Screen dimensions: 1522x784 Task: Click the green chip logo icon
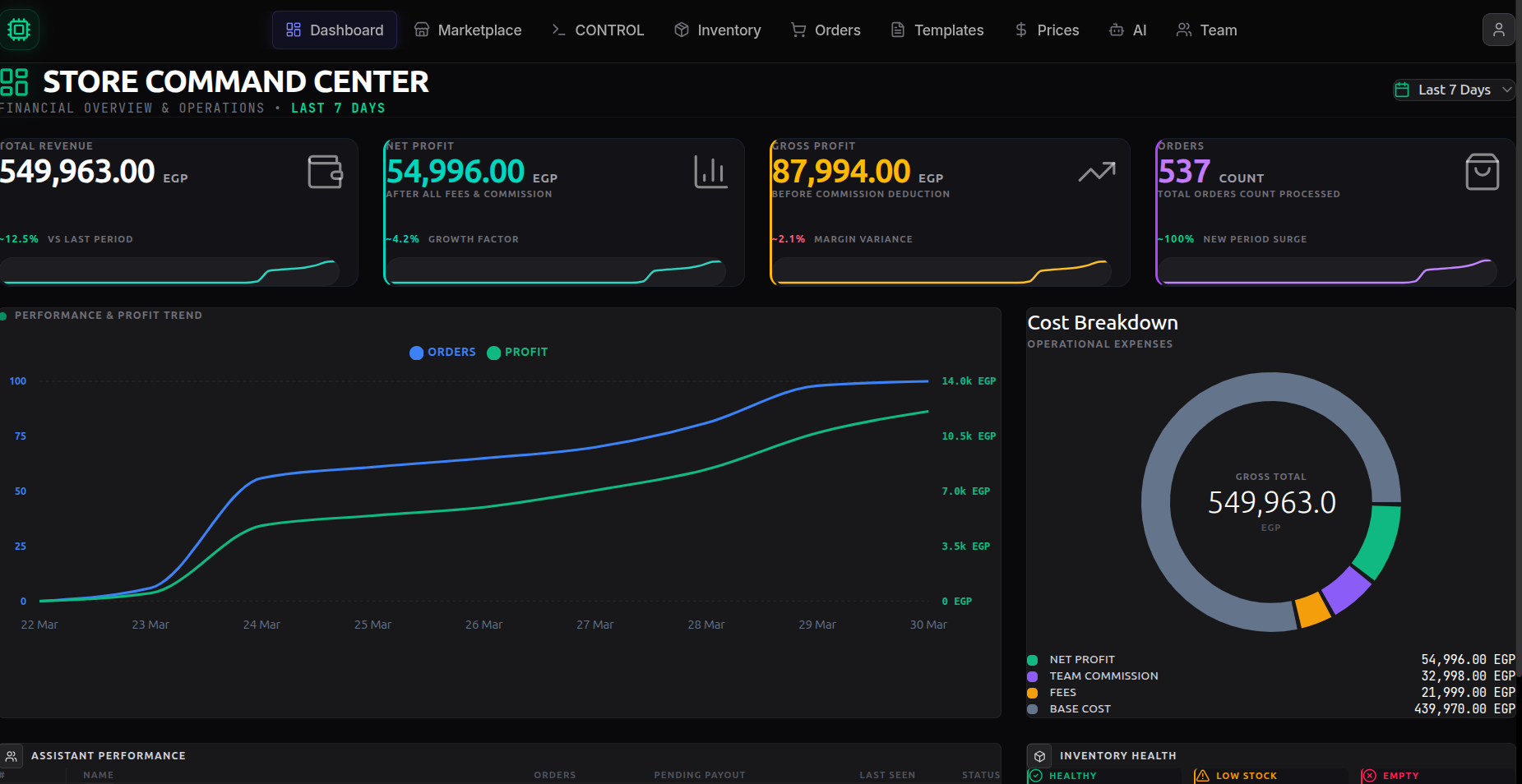pyautogui.click(x=18, y=30)
